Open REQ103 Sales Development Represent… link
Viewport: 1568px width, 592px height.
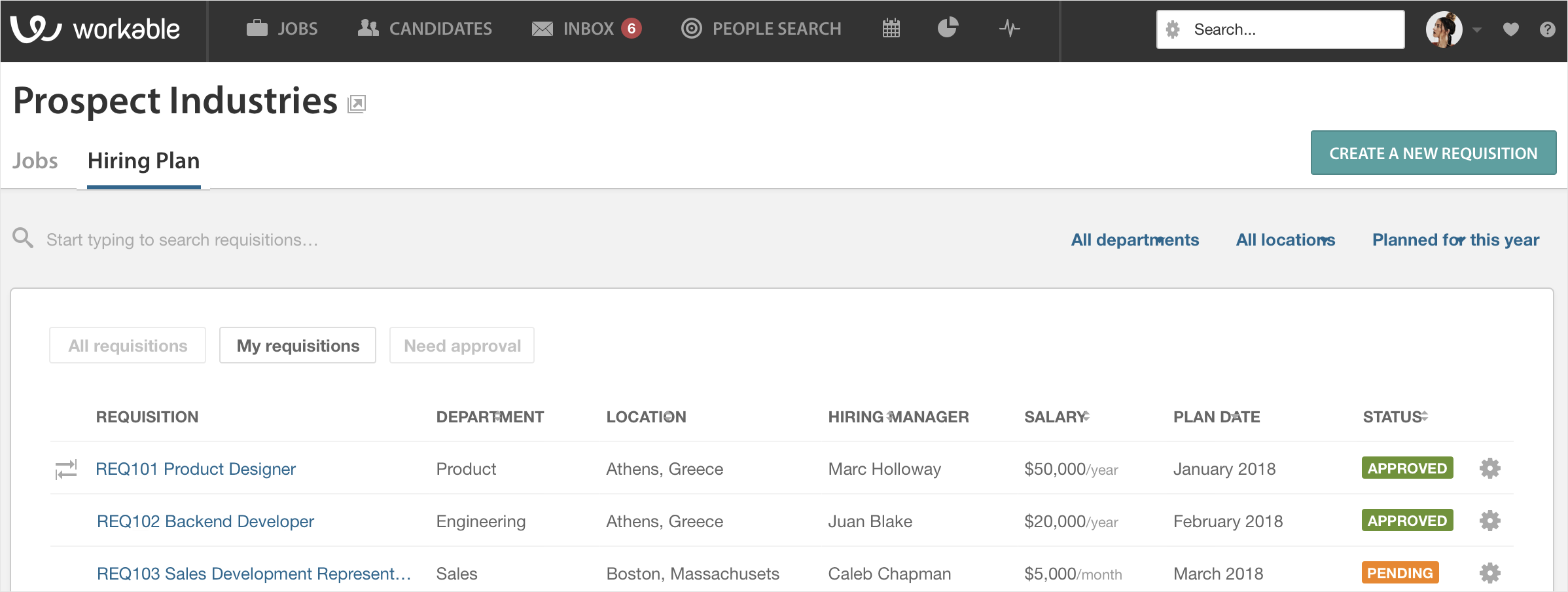pyautogui.click(x=254, y=574)
